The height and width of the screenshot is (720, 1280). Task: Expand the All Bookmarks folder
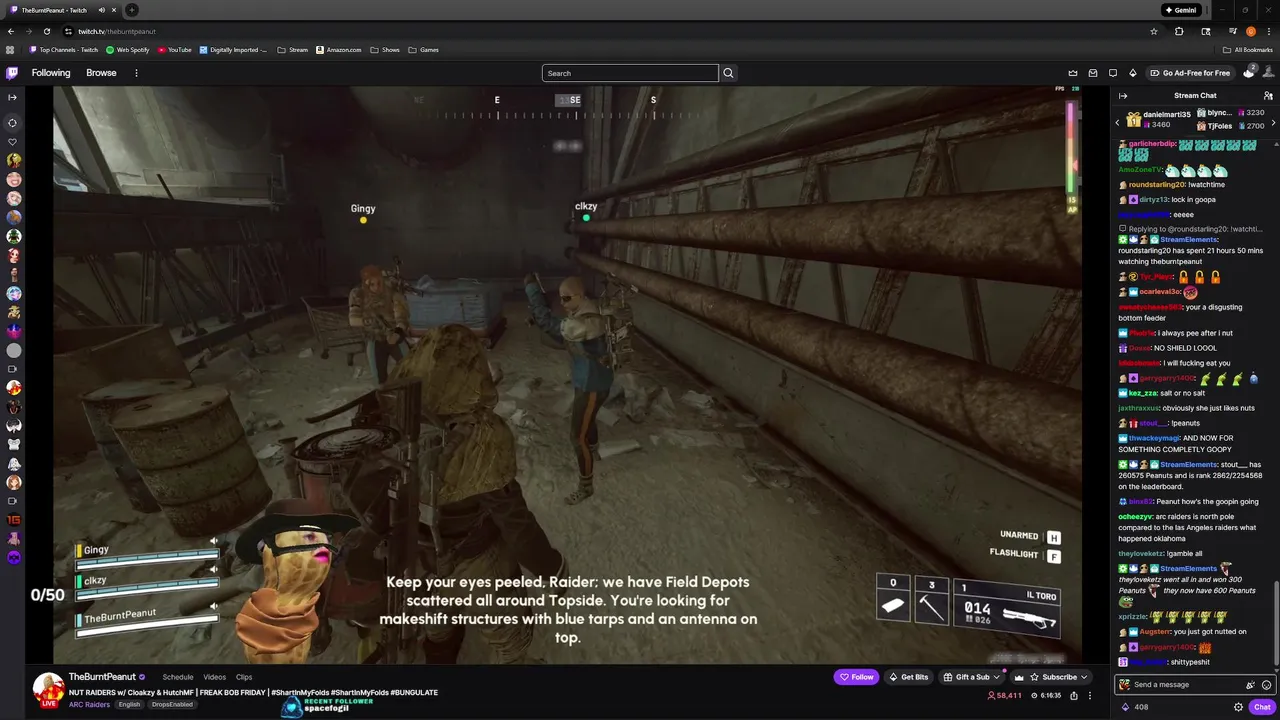(x=1247, y=50)
